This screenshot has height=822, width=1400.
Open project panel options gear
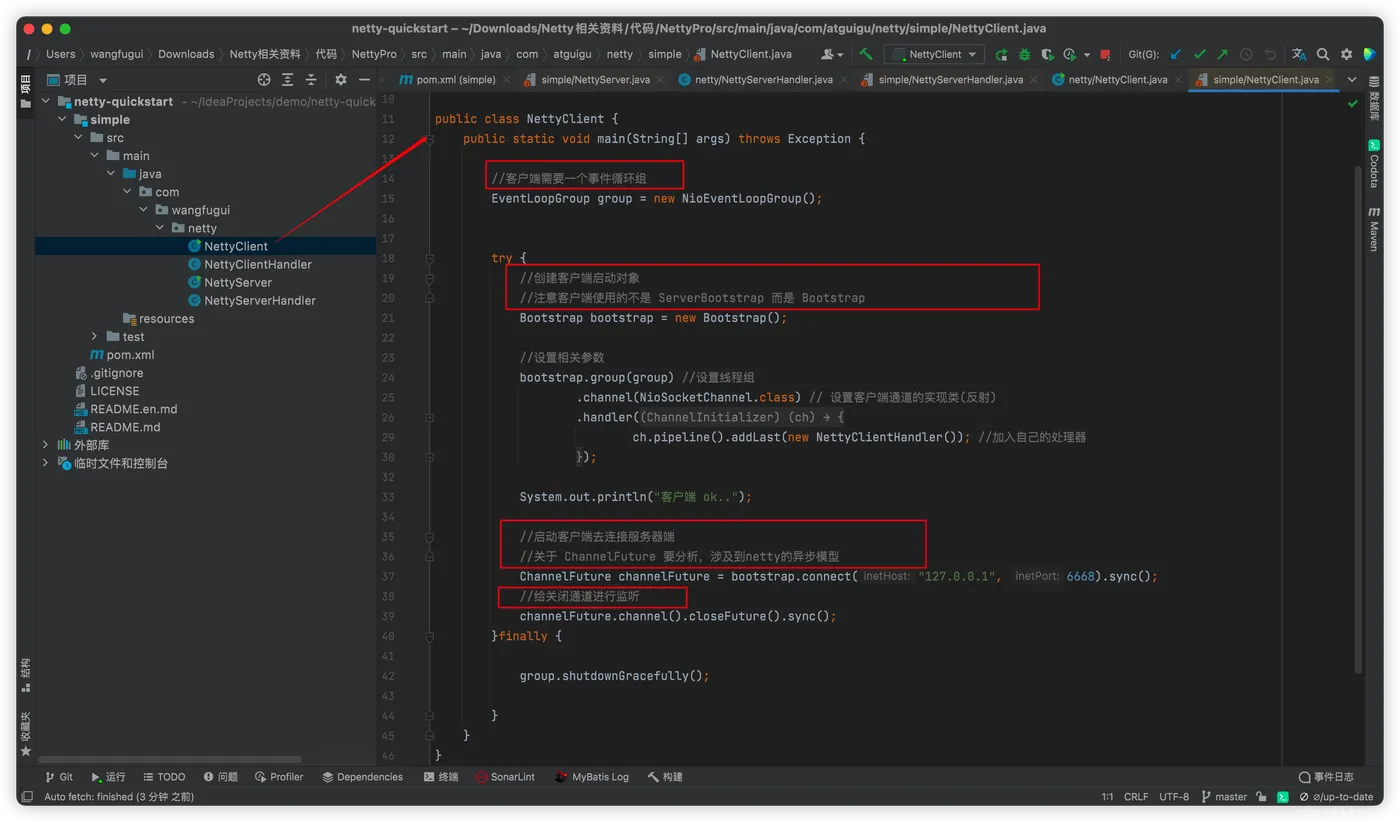[341, 79]
